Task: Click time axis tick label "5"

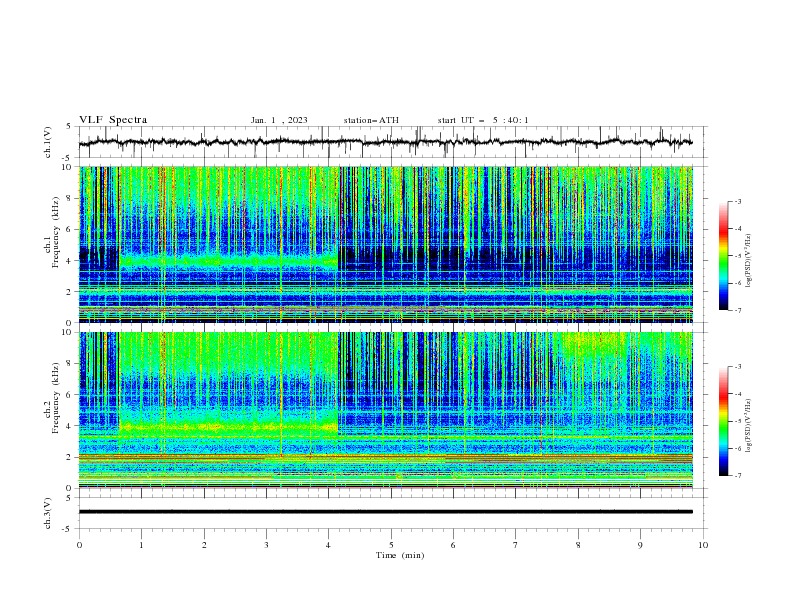Action: [391, 545]
